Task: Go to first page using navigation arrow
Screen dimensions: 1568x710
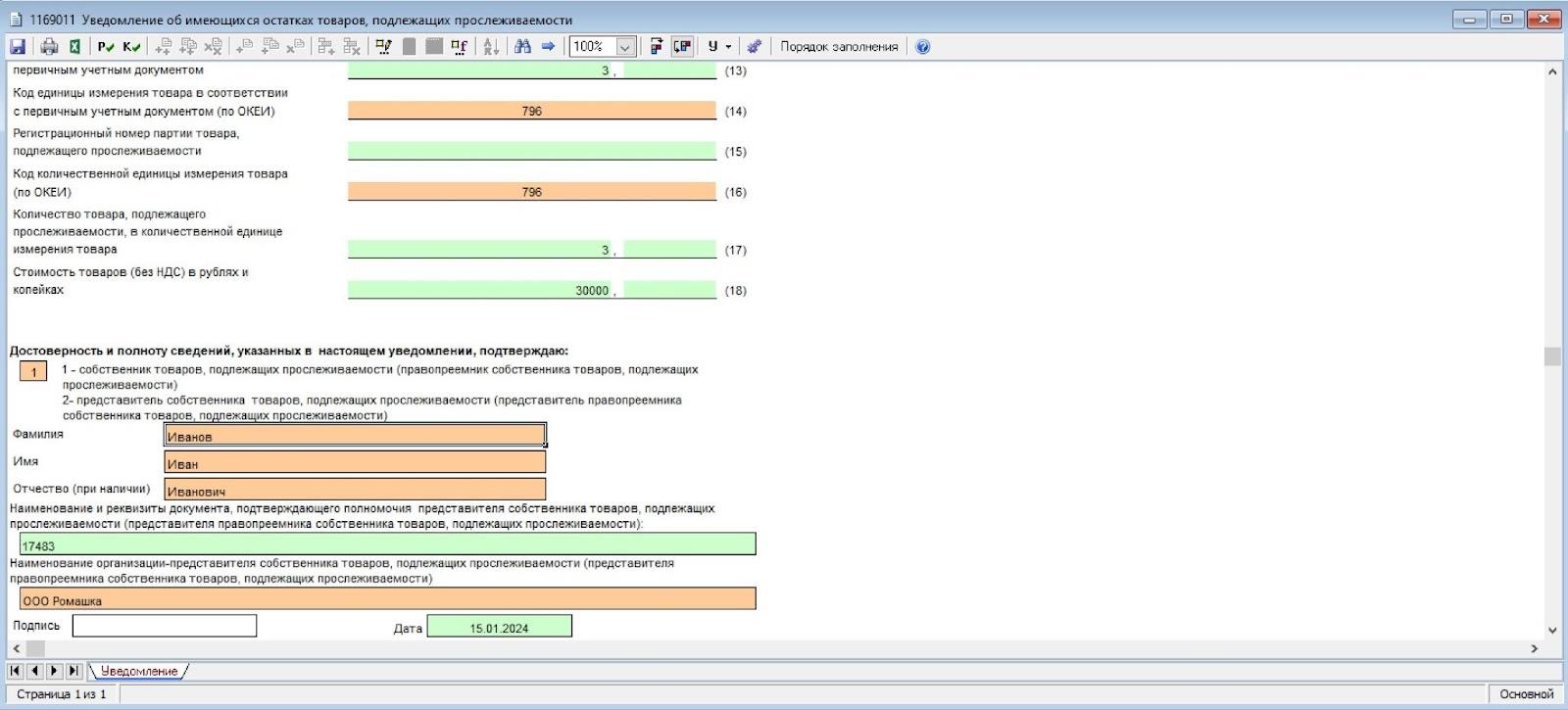Action: [16, 671]
